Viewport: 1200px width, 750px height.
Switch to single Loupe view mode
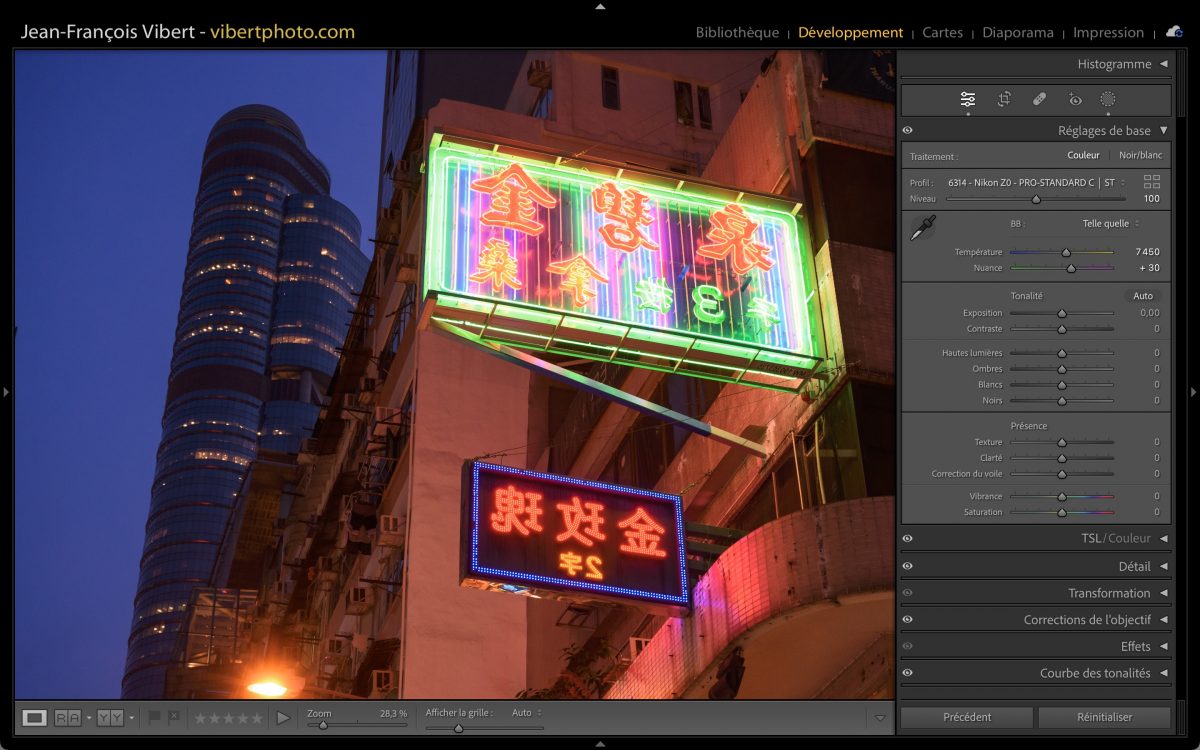click(x=35, y=718)
